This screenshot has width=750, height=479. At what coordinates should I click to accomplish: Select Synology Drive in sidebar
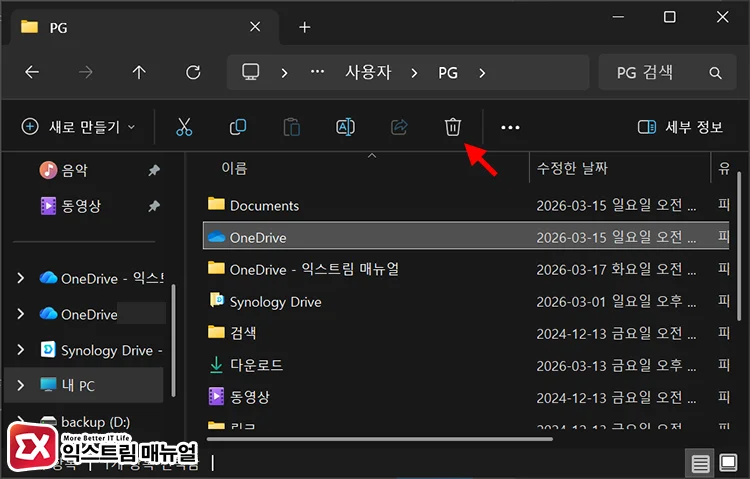tap(101, 350)
